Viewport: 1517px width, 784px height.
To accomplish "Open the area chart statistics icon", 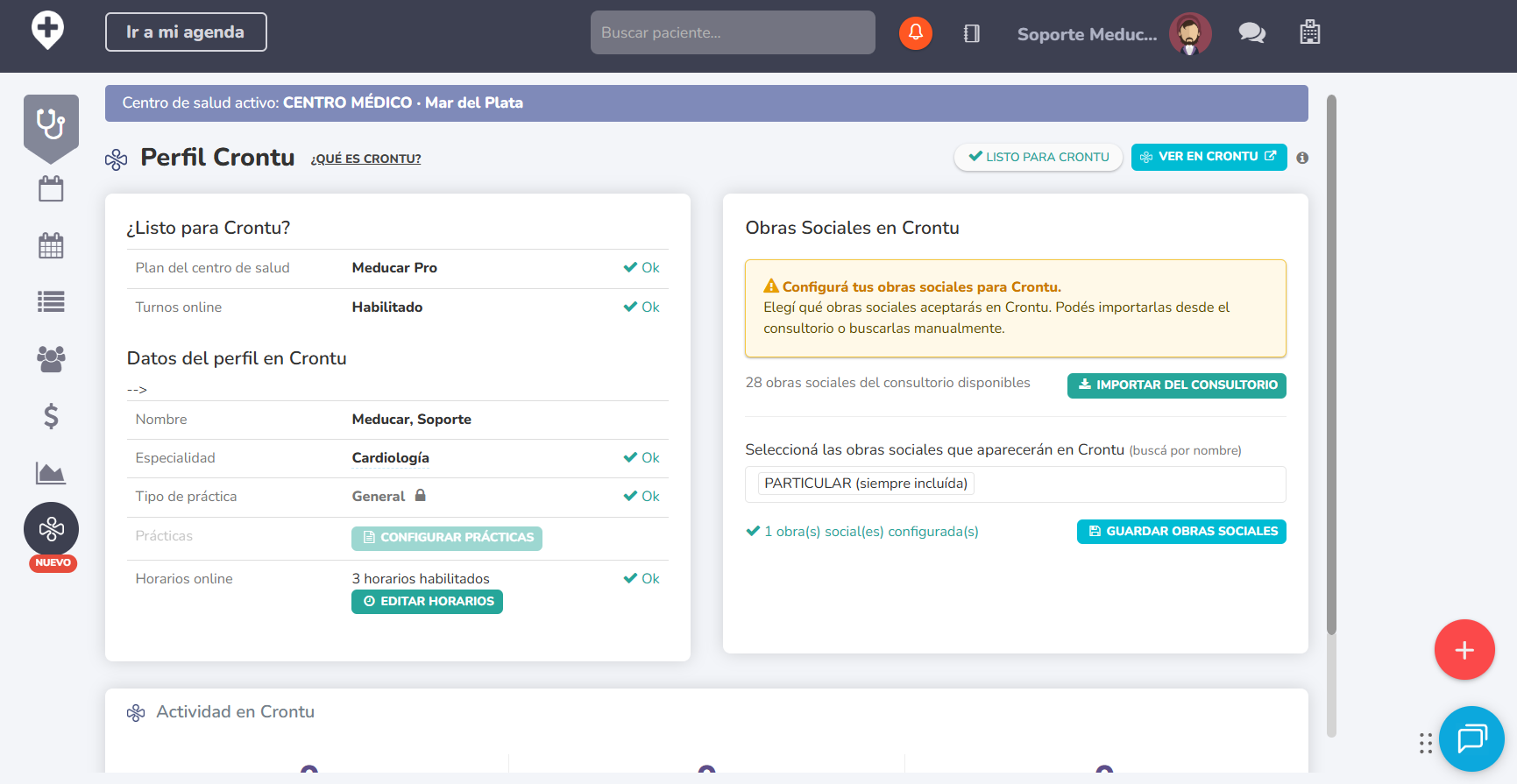I will pos(51,473).
